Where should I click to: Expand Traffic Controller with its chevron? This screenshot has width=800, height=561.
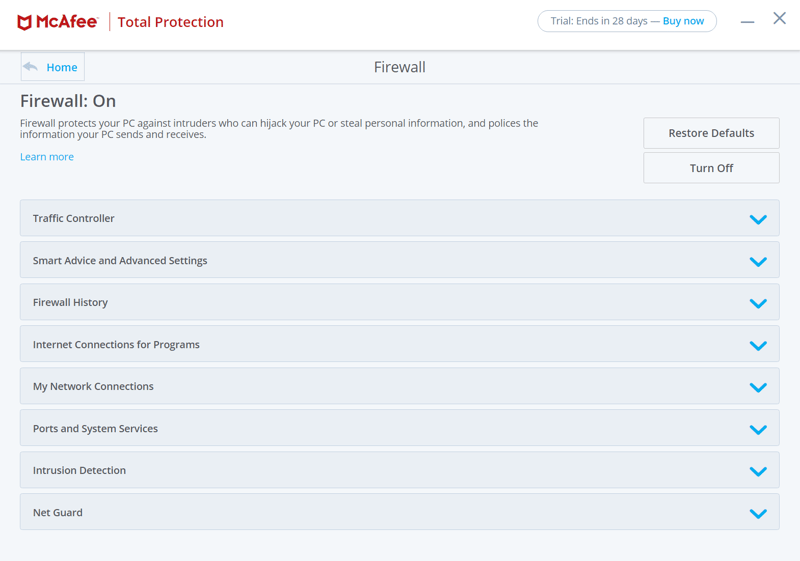[758, 219]
